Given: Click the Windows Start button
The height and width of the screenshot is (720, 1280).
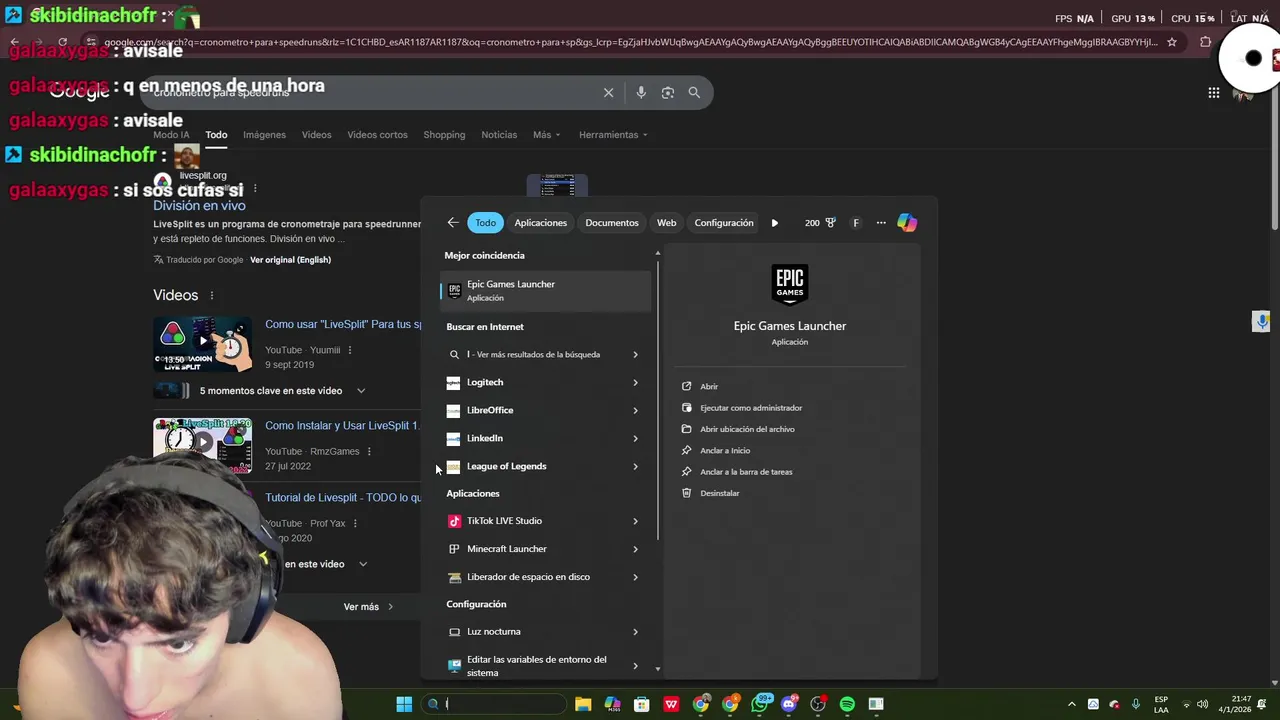Looking at the screenshot, I should click(x=404, y=704).
